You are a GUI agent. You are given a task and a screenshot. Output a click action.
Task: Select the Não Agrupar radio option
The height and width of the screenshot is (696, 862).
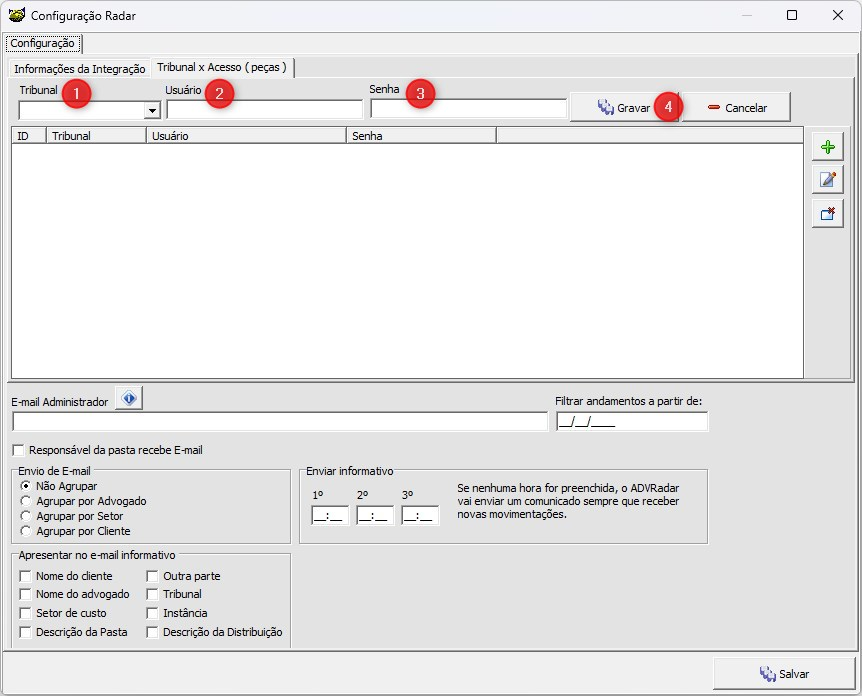[25, 486]
